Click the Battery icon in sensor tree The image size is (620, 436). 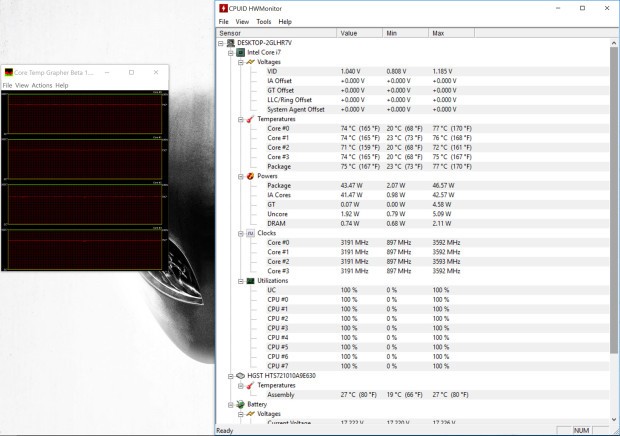tap(240, 404)
